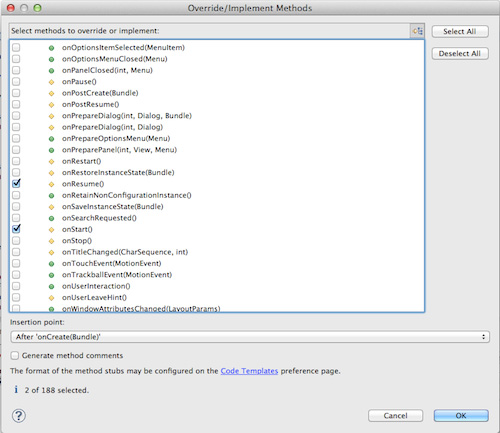Open help via the question mark icon
Image resolution: width=500 pixels, height=433 pixels.
[19, 416]
